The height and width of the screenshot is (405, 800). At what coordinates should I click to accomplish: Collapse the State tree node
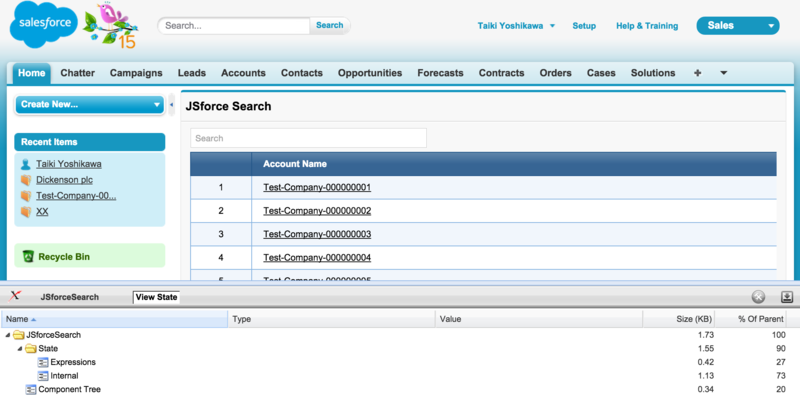coord(20,349)
